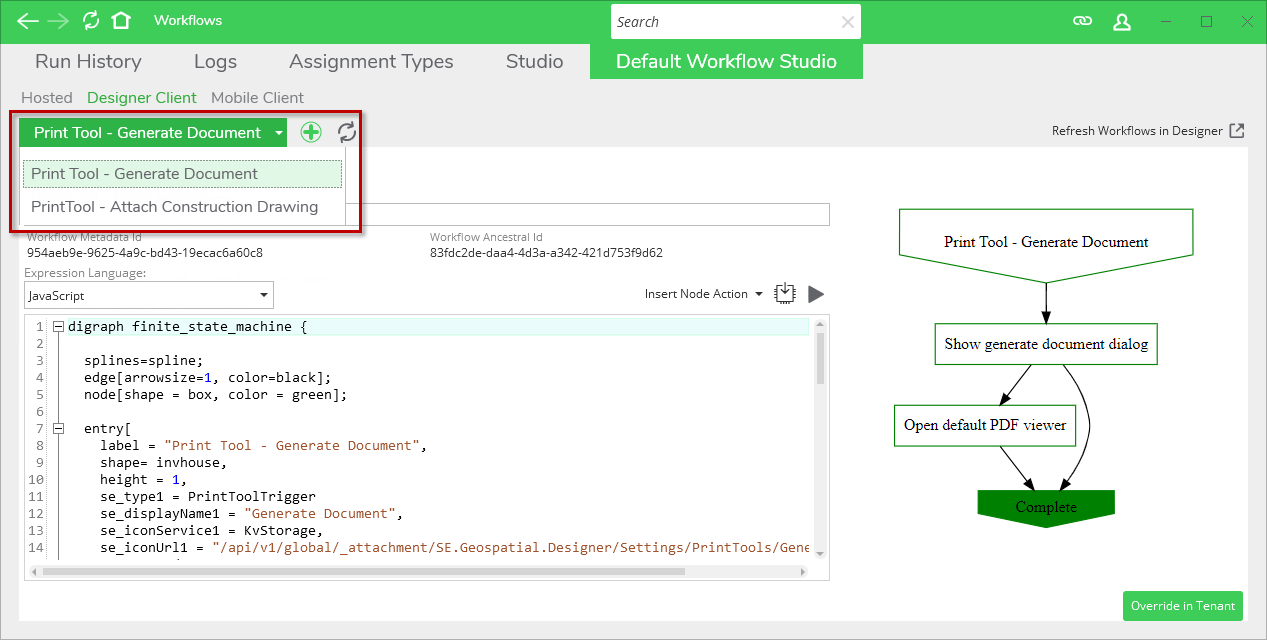Screen dimensions: 1267x640
Task: Click the Show generate document dialog node
Action: (x=1046, y=344)
